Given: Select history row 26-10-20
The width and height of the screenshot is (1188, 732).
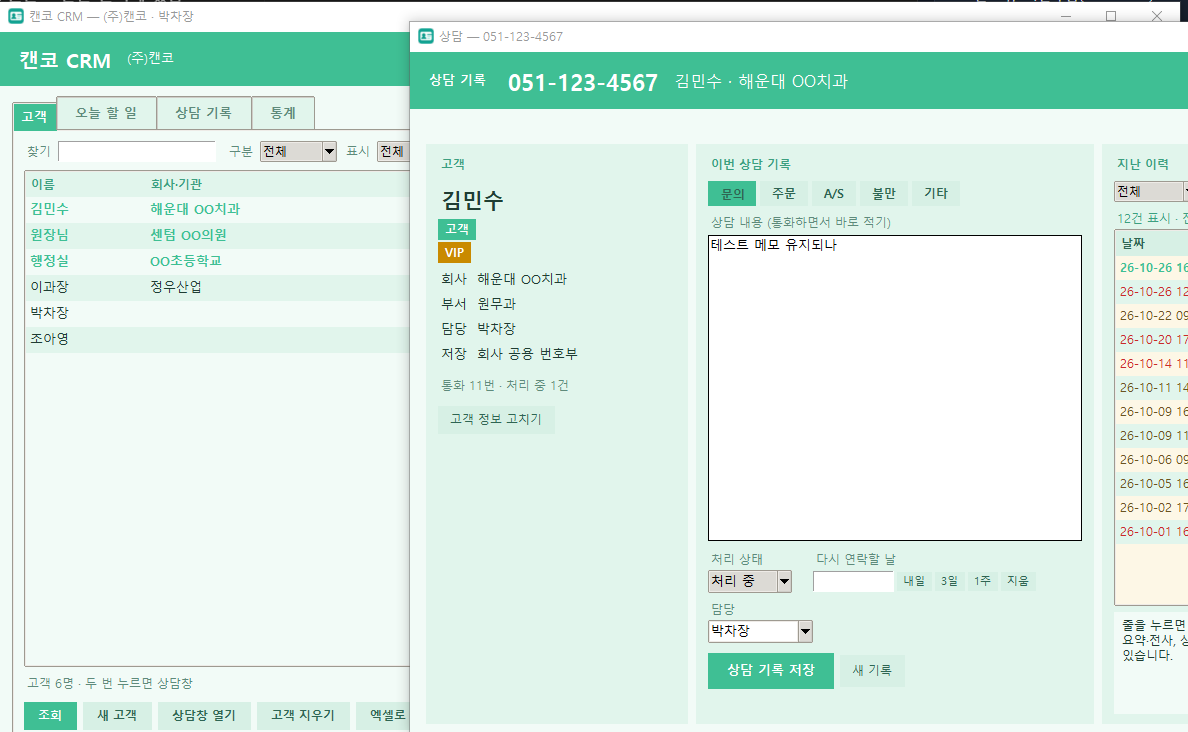Looking at the screenshot, I should (1152, 340).
